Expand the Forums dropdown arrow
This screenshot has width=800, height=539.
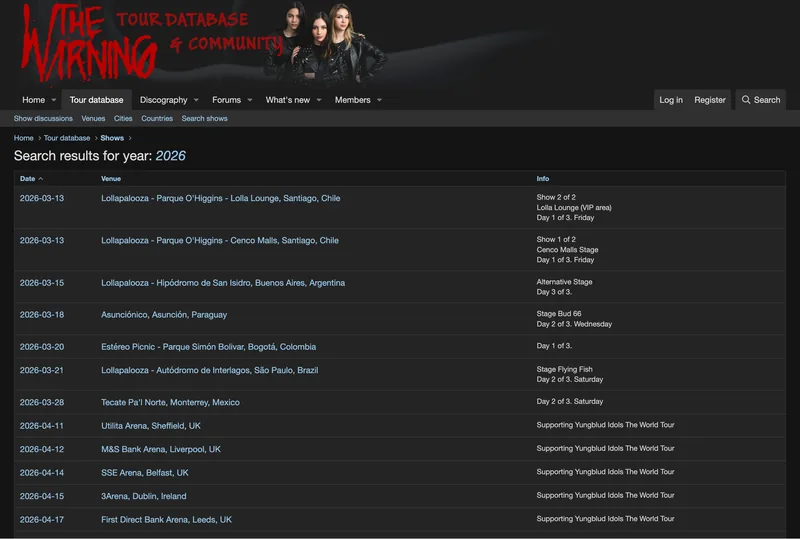pyautogui.click(x=249, y=100)
